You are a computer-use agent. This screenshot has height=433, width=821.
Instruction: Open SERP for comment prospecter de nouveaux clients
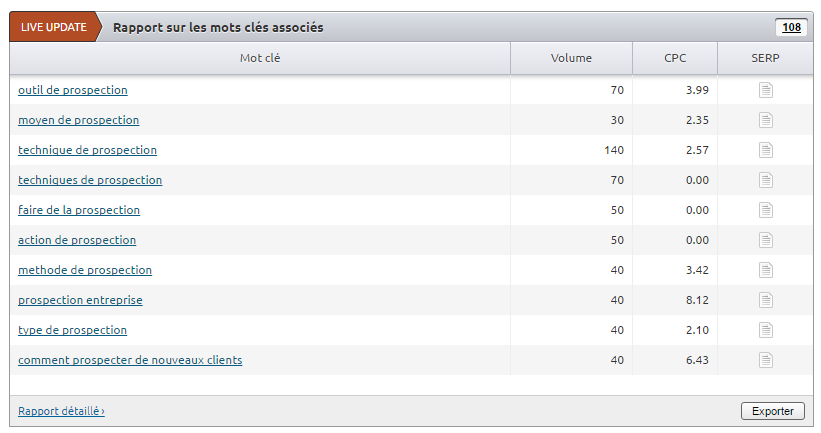tap(766, 360)
